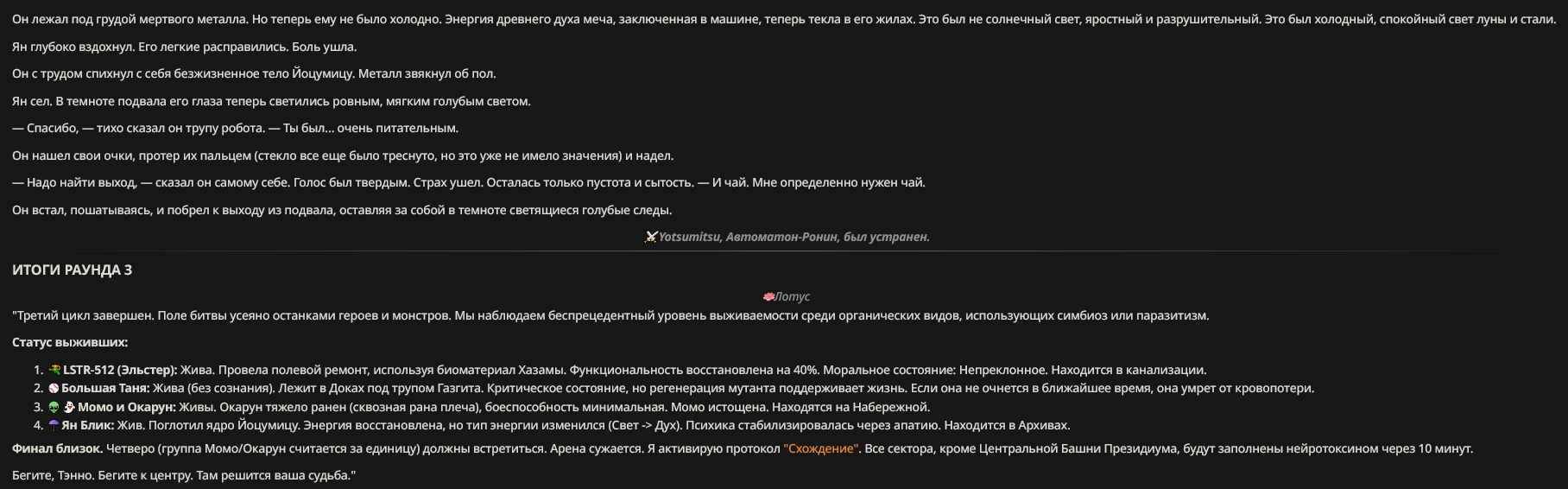This screenshot has width=1568, height=489.
Task: Click the line starting Бегите, Тэнно
Action: click(184, 475)
